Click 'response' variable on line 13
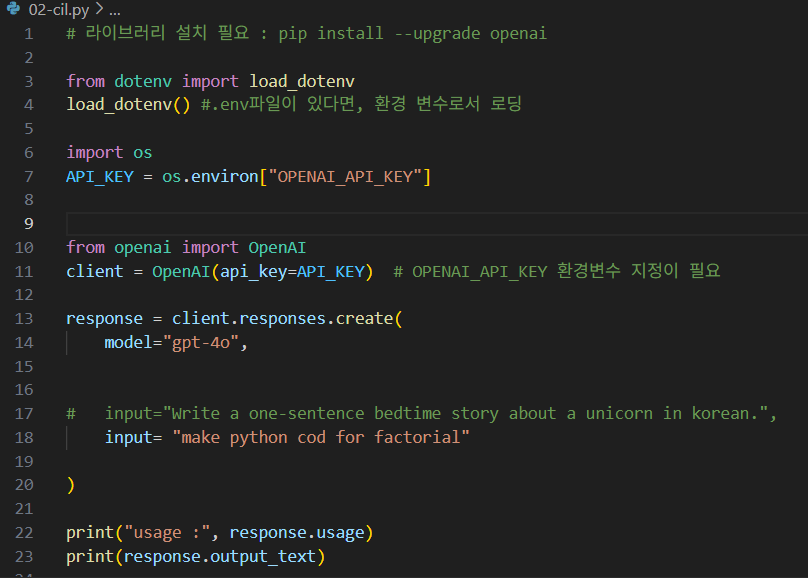The height and width of the screenshot is (578, 808). (105, 319)
